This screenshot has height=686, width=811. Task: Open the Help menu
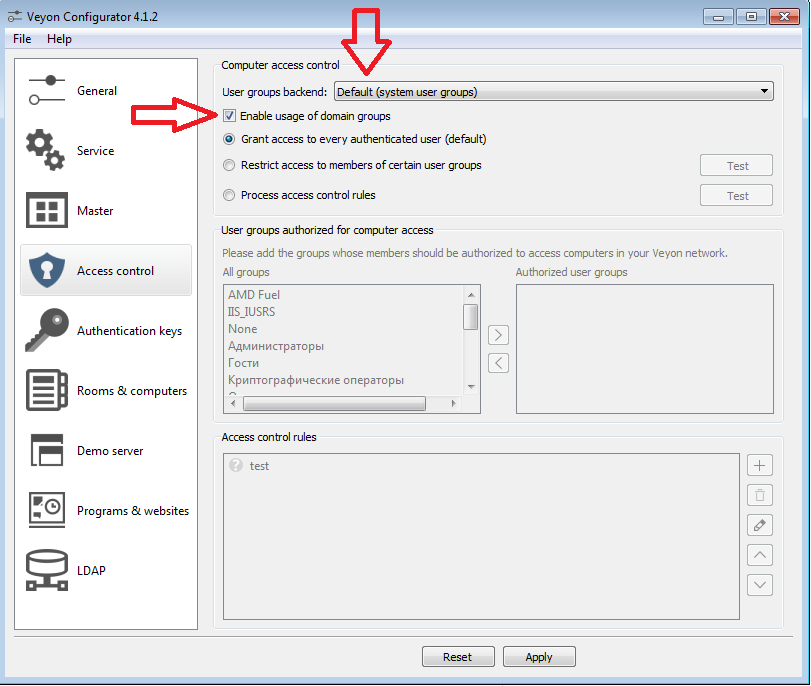59,38
